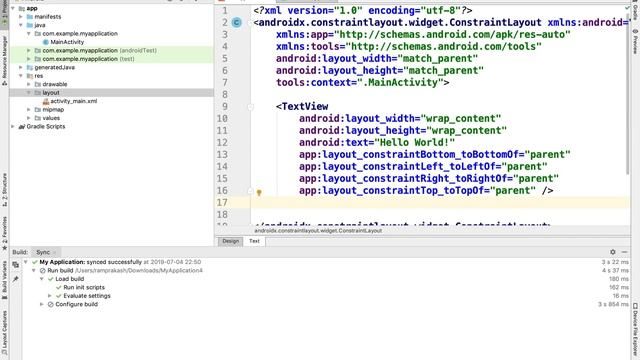The image size is (640, 360).
Task: Select the layout folder row
Action: 111,93
